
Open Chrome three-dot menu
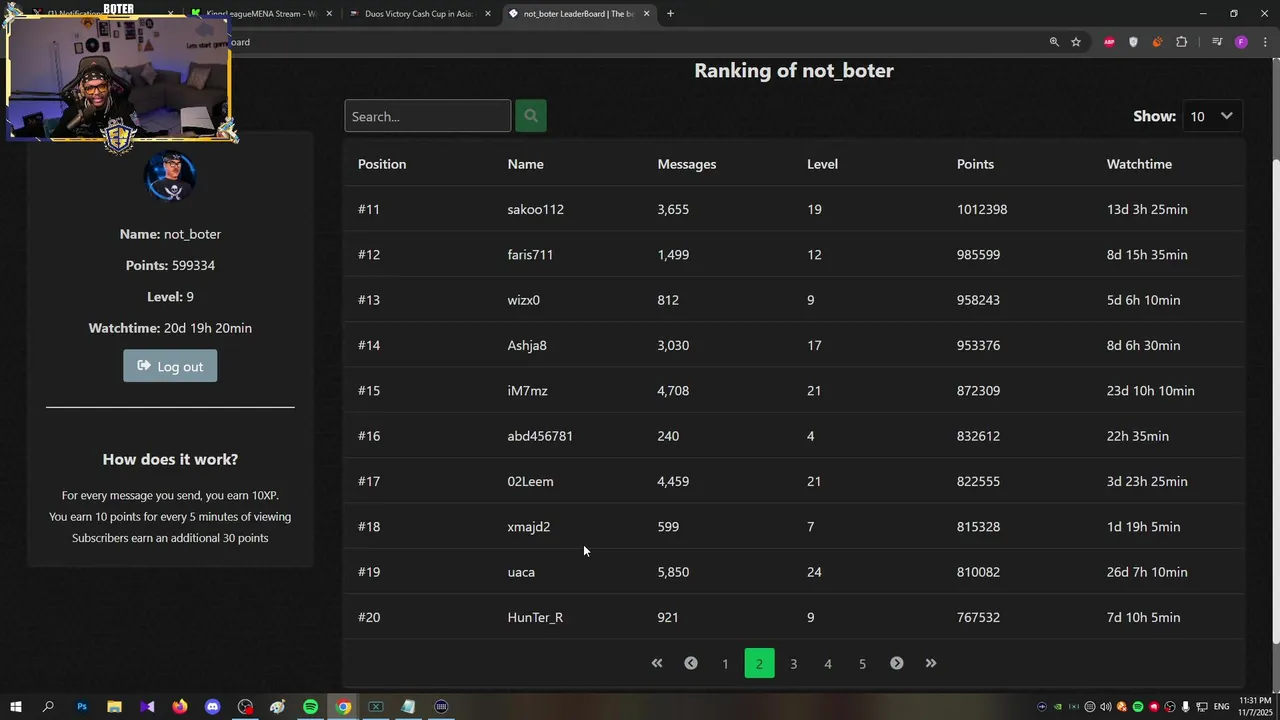point(1265,42)
